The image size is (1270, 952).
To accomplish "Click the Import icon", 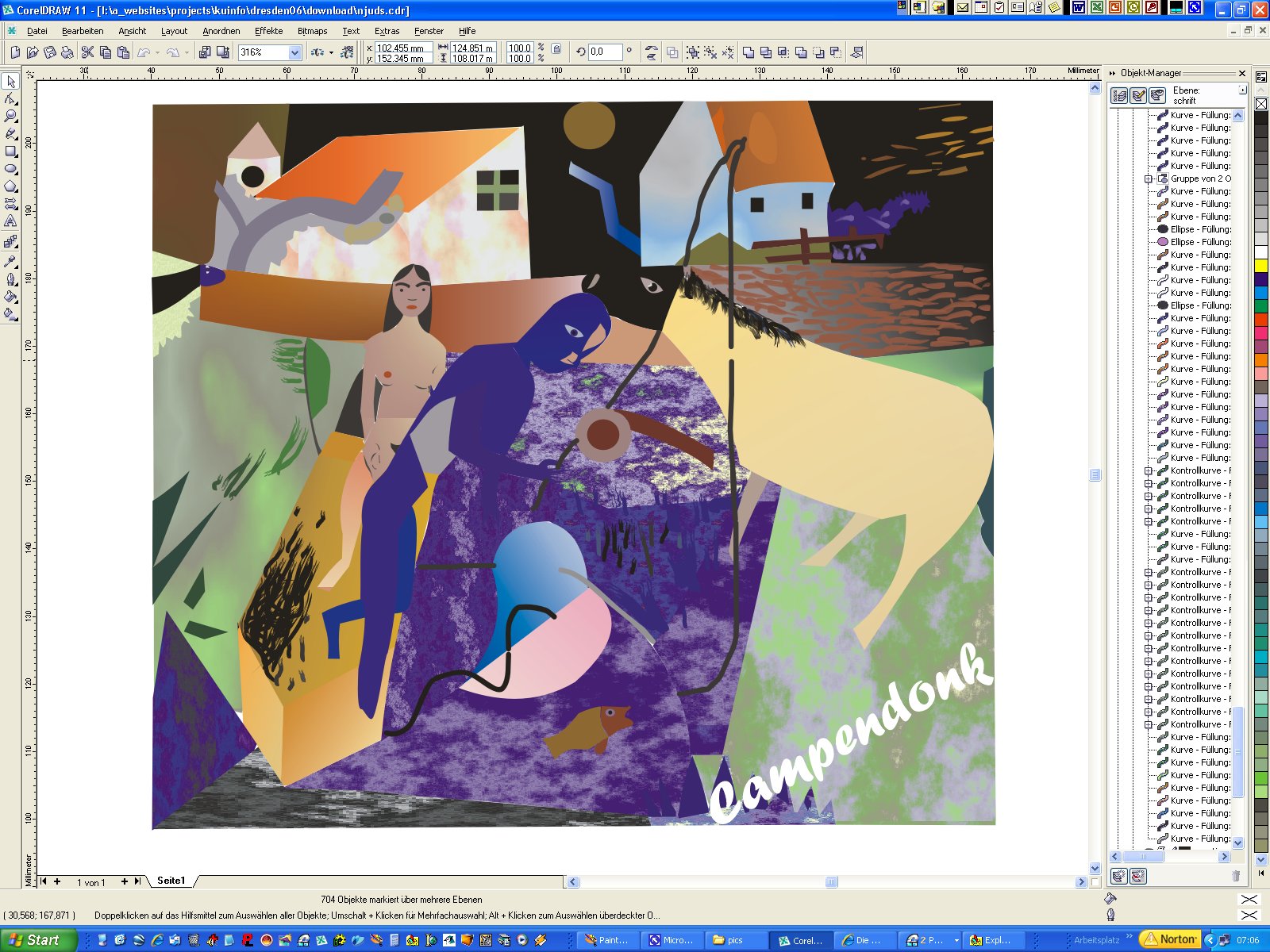I will pyautogui.click(x=205, y=52).
